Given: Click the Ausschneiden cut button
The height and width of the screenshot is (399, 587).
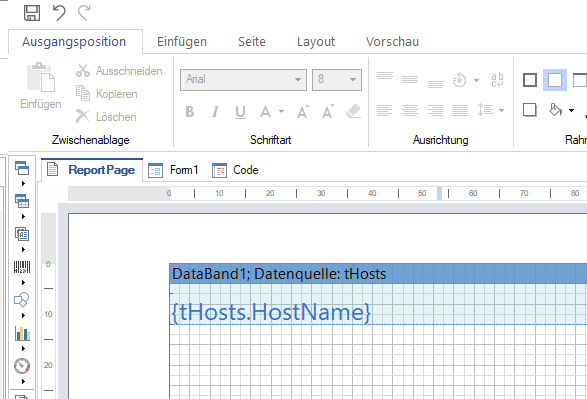Looking at the screenshot, I should 119,71.
